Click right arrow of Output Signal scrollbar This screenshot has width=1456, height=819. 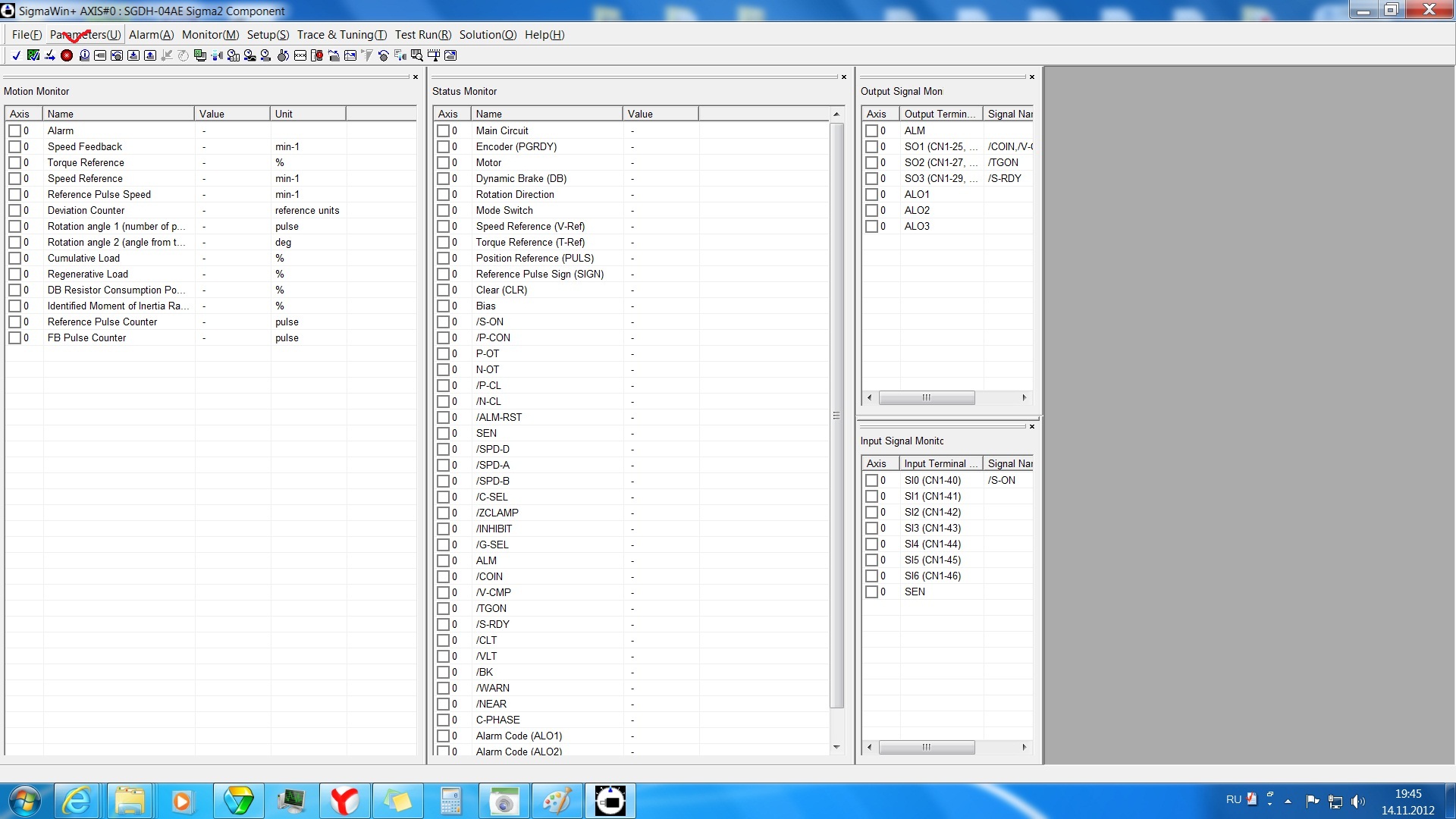(1024, 397)
